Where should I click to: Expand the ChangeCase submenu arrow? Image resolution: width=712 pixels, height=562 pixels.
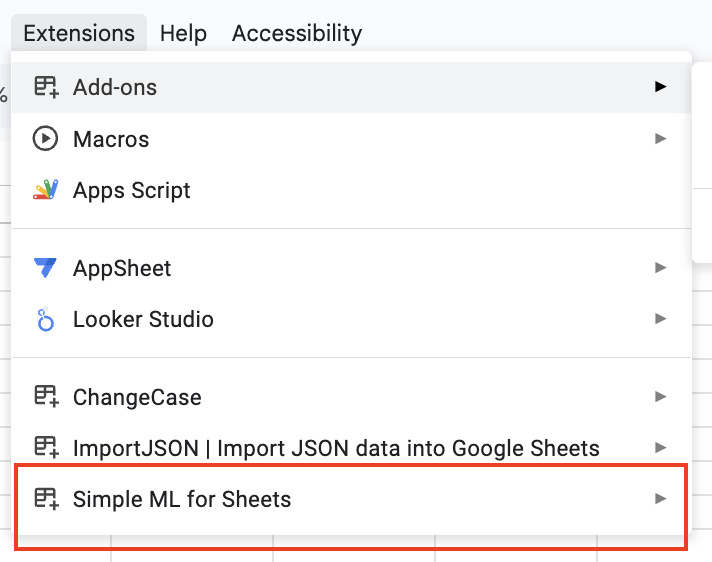coord(660,397)
